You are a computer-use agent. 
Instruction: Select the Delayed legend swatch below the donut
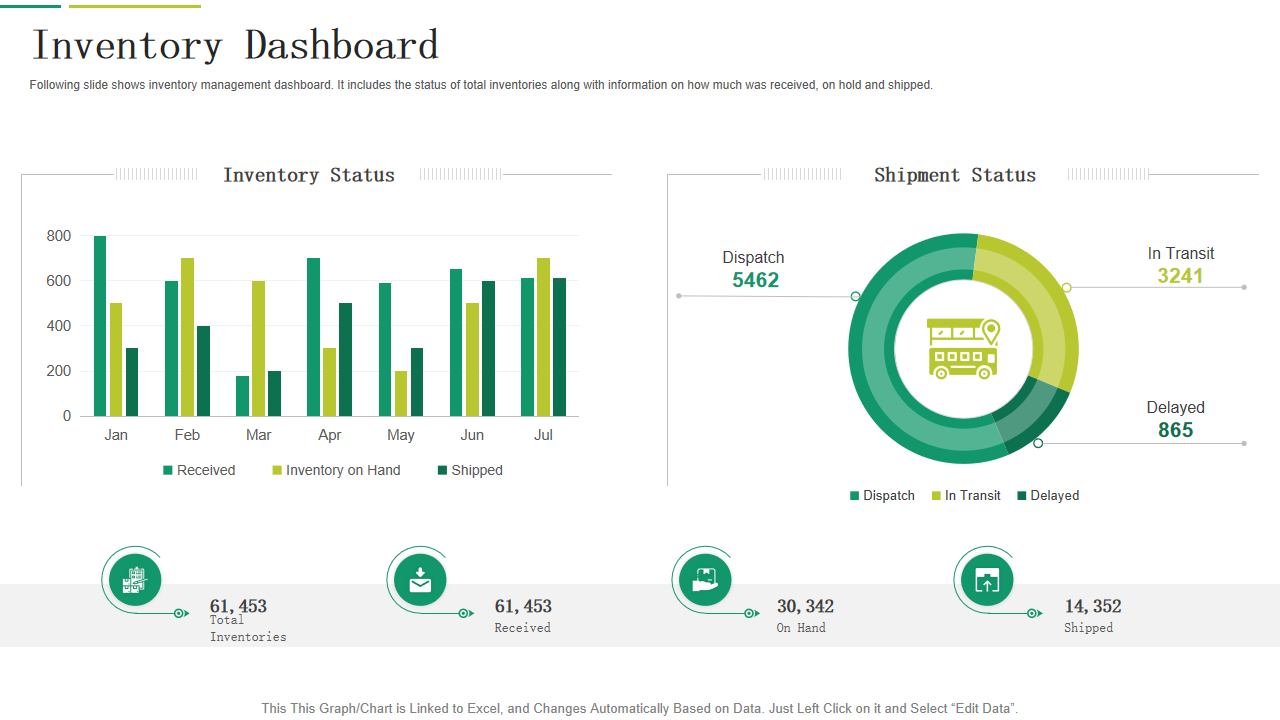click(x=1022, y=496)
